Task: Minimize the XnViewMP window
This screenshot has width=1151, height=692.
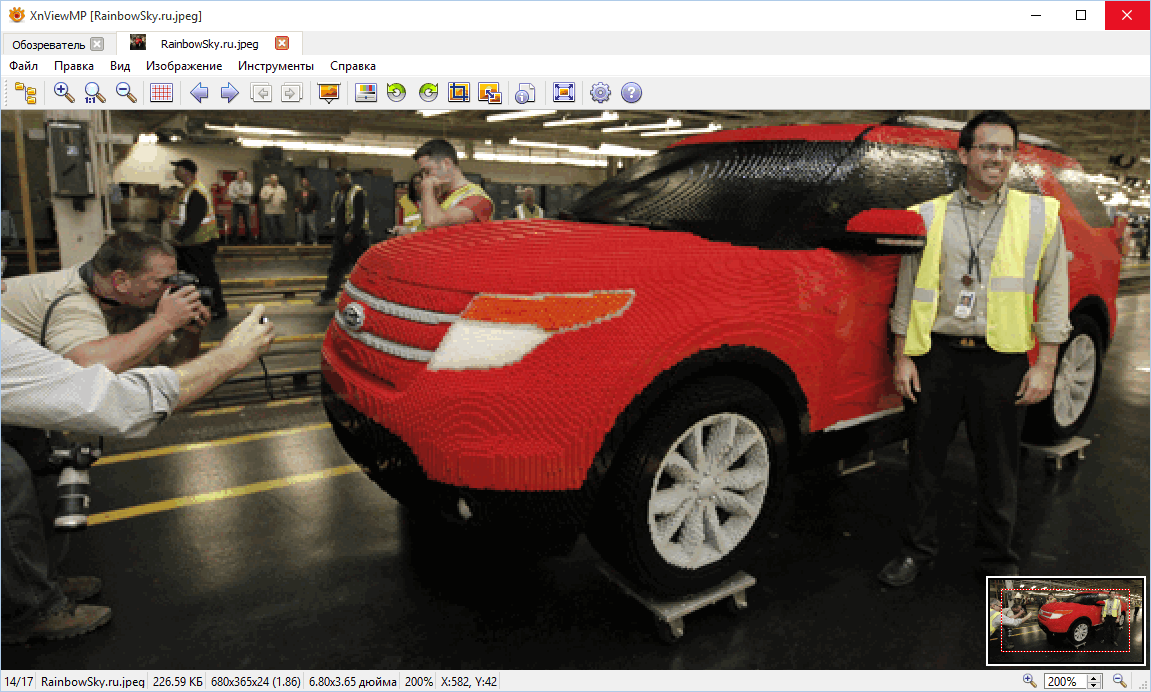Action: (1036, 15)
